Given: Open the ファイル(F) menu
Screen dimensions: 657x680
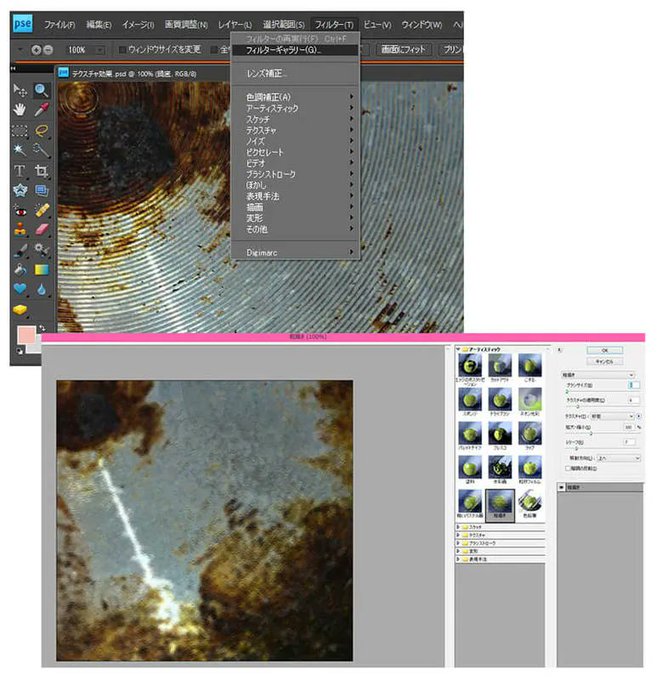Looking at the screenshot, I should [x=59, y=25].
